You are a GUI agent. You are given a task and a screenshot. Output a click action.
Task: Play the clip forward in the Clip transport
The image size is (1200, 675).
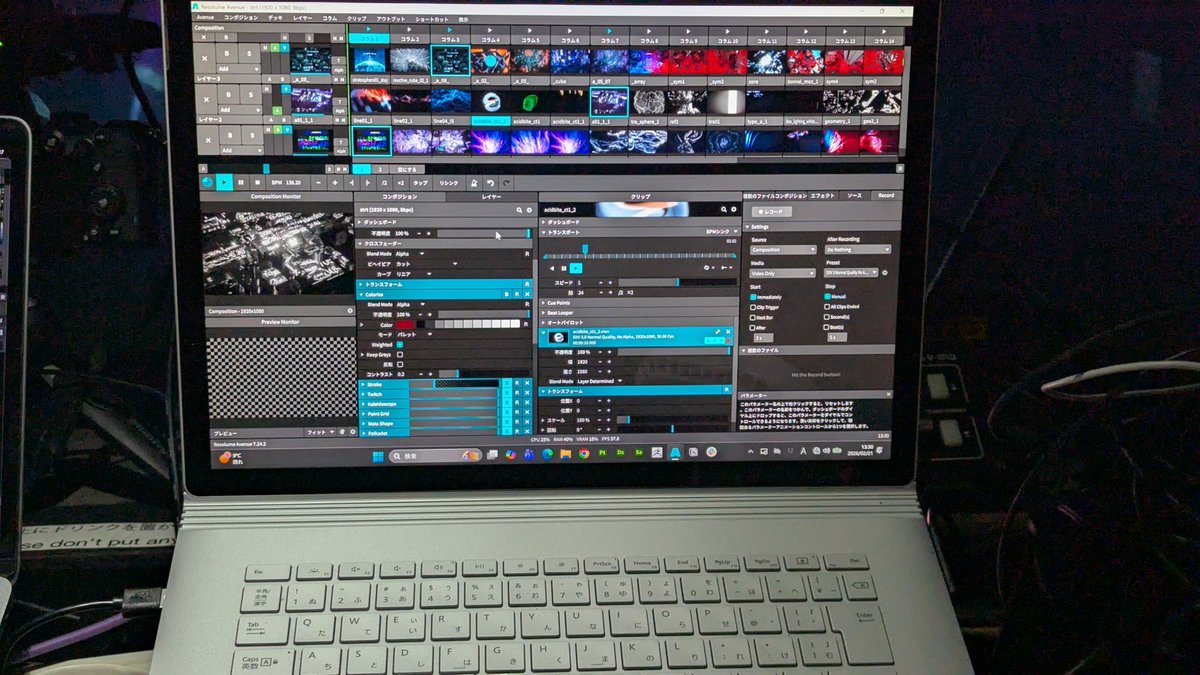[576, 268]
